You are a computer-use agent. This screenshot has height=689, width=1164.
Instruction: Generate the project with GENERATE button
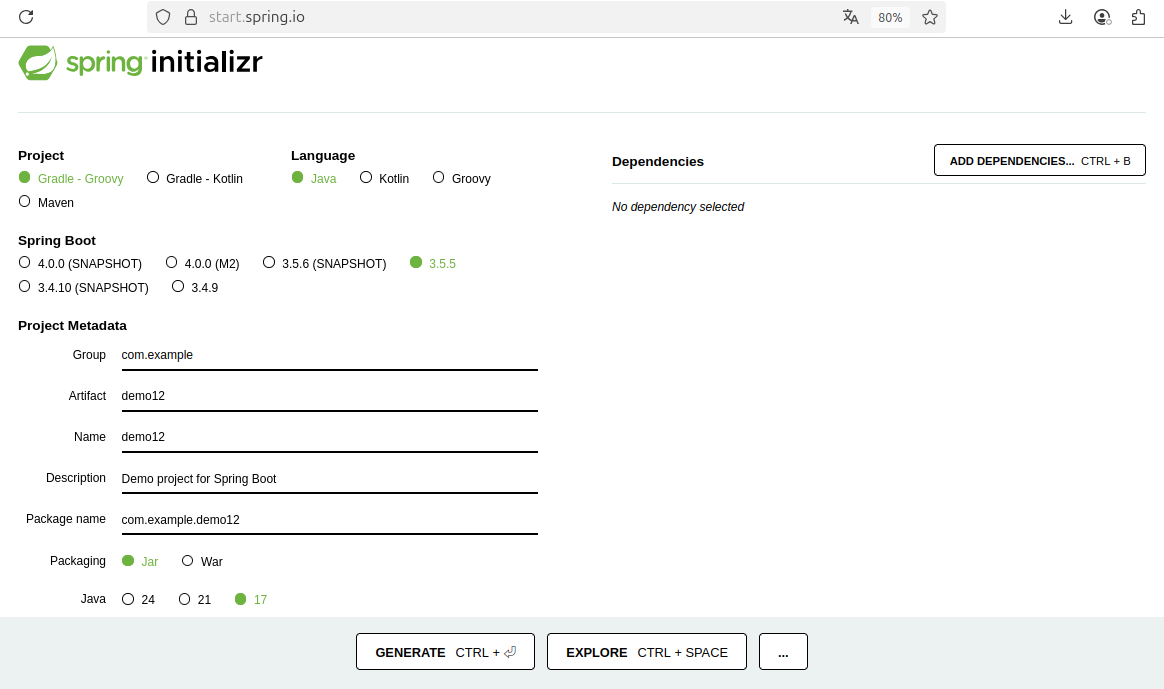pos(445,652)
